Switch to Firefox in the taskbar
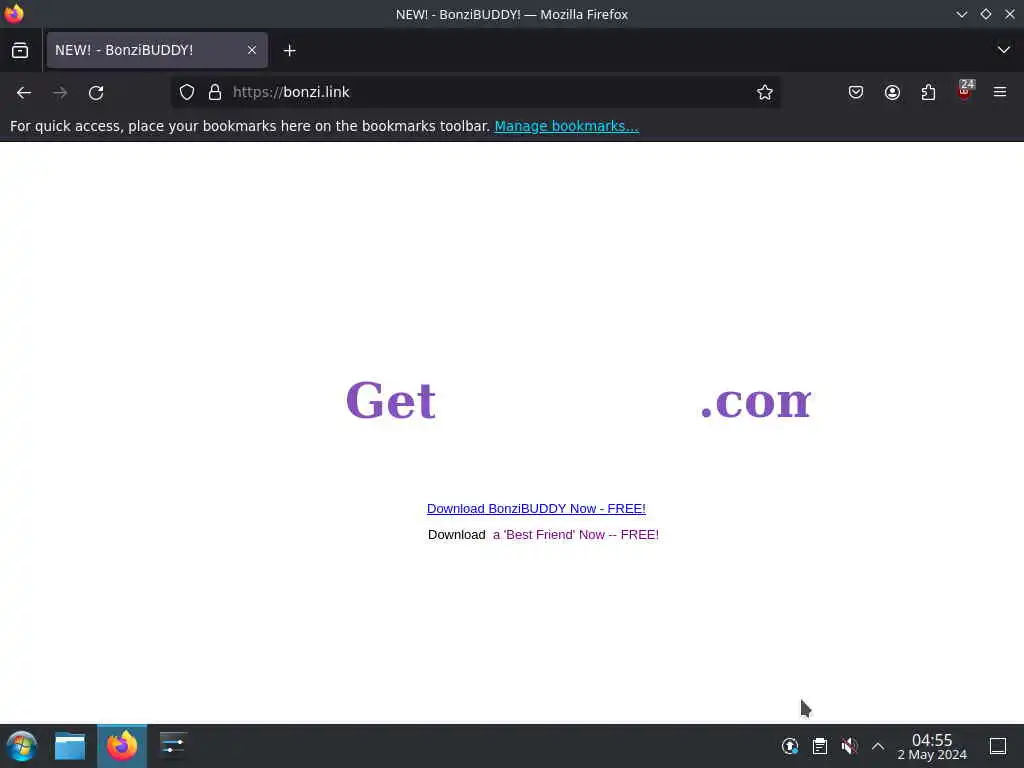The width and height of the screenshot is (1024, 768). [x=121, y=746]
